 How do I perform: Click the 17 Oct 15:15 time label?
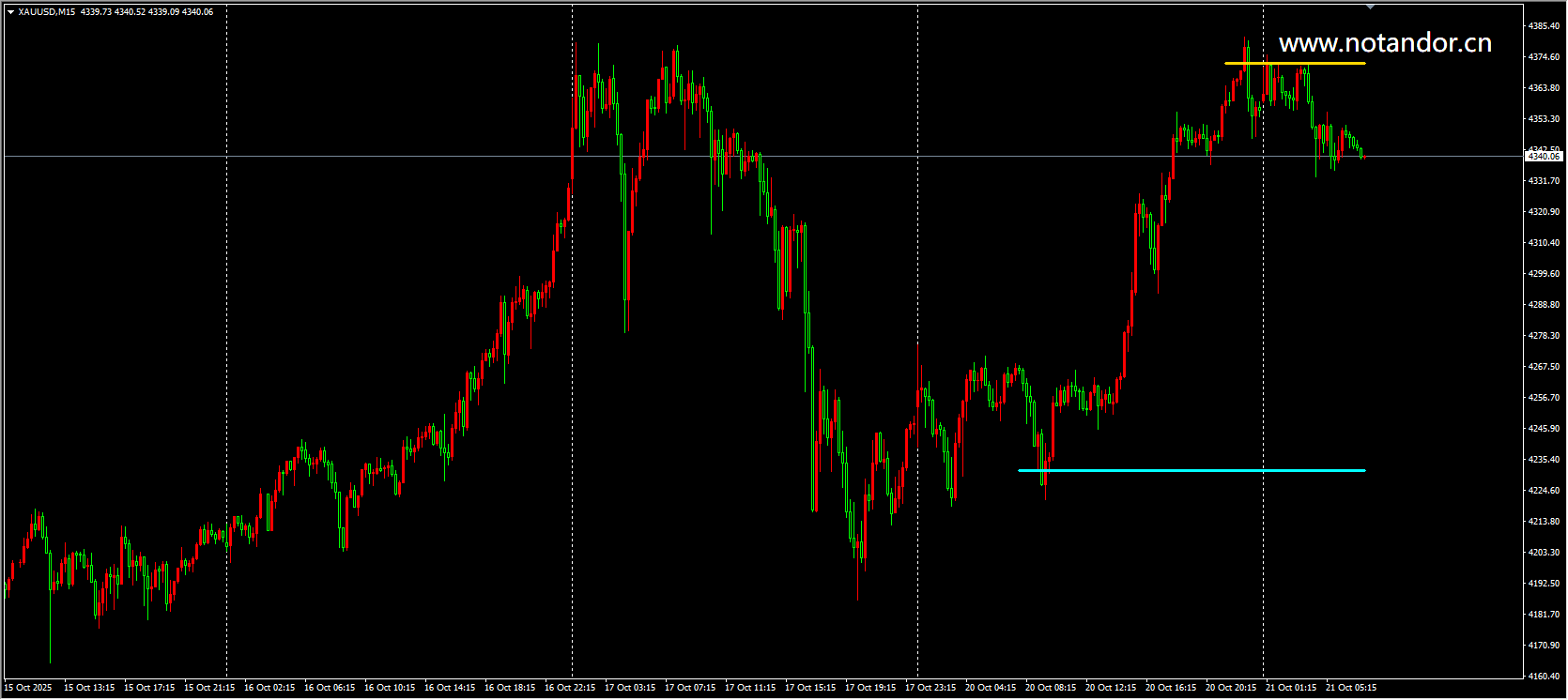point(810,688)
